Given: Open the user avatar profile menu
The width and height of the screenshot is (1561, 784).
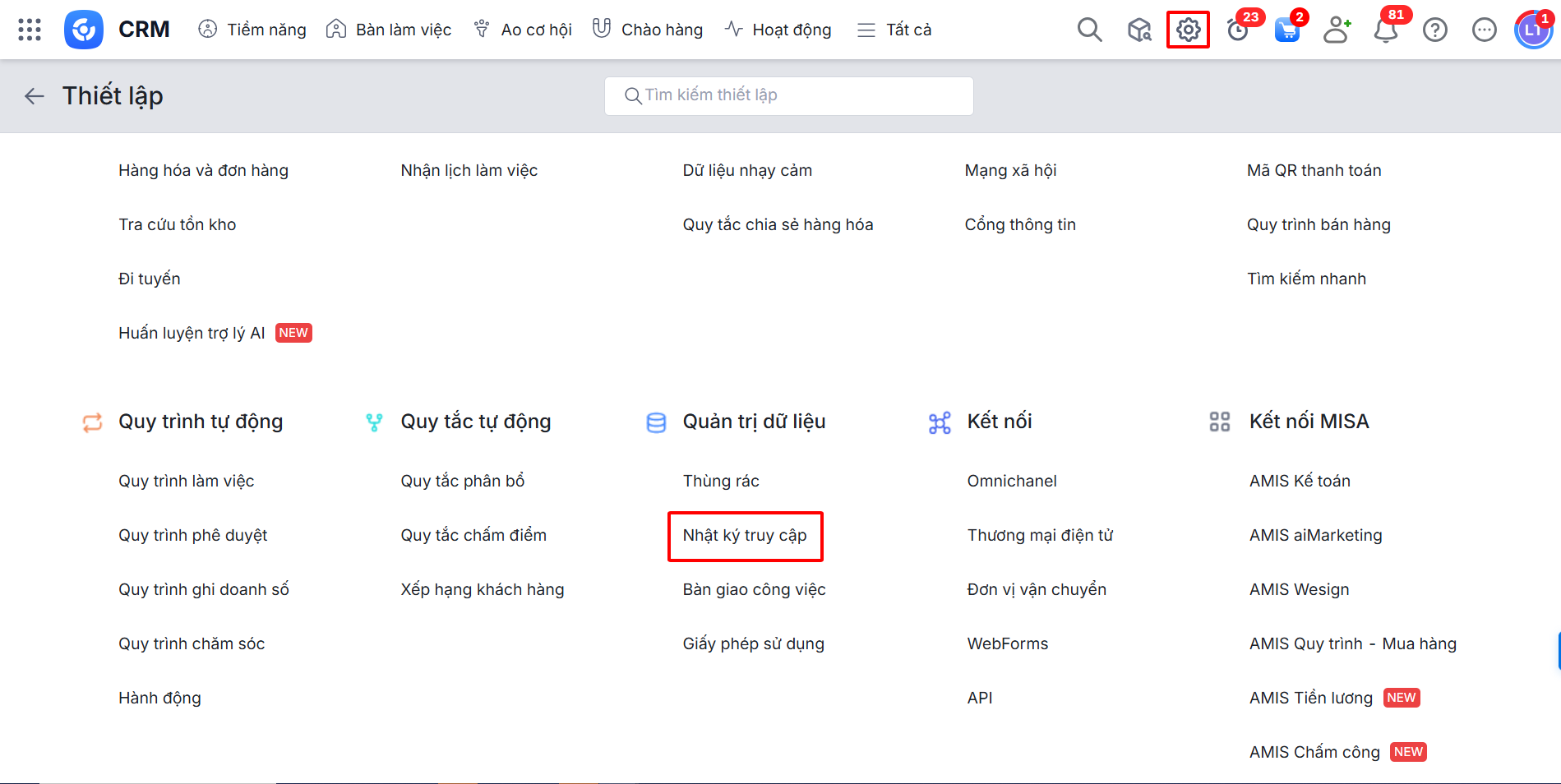Looking at the screenshot, I should [x=1533, y=30].
